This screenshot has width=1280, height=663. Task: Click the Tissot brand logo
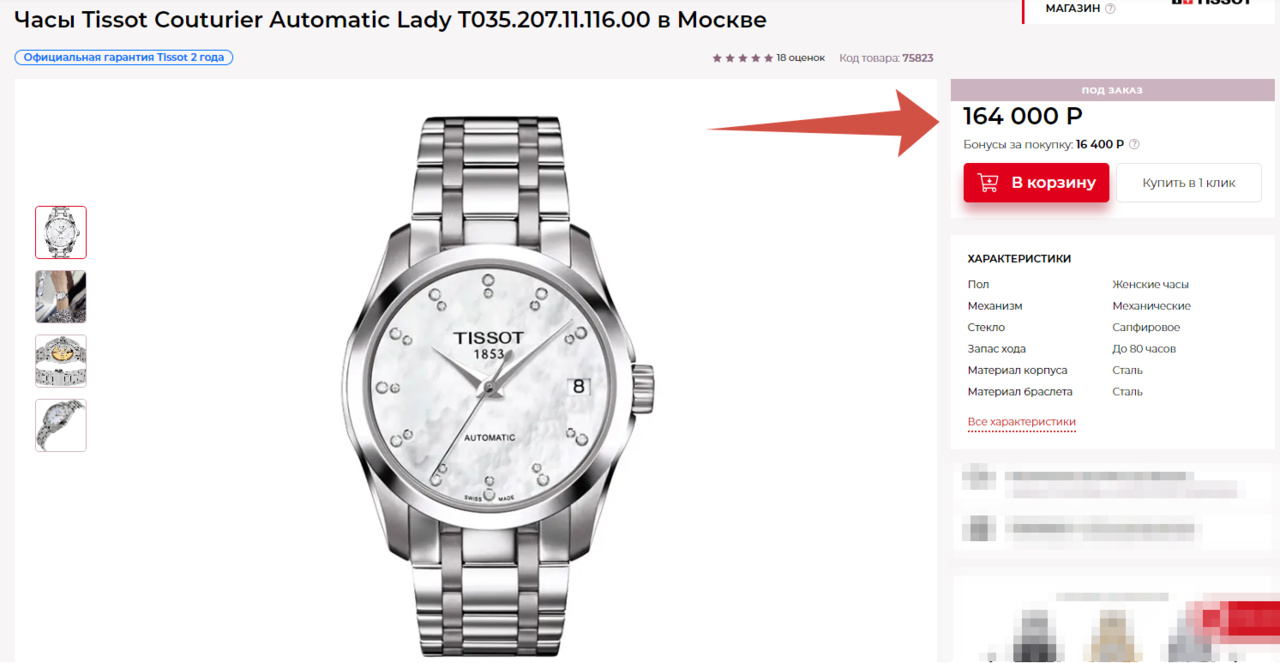1210,3
